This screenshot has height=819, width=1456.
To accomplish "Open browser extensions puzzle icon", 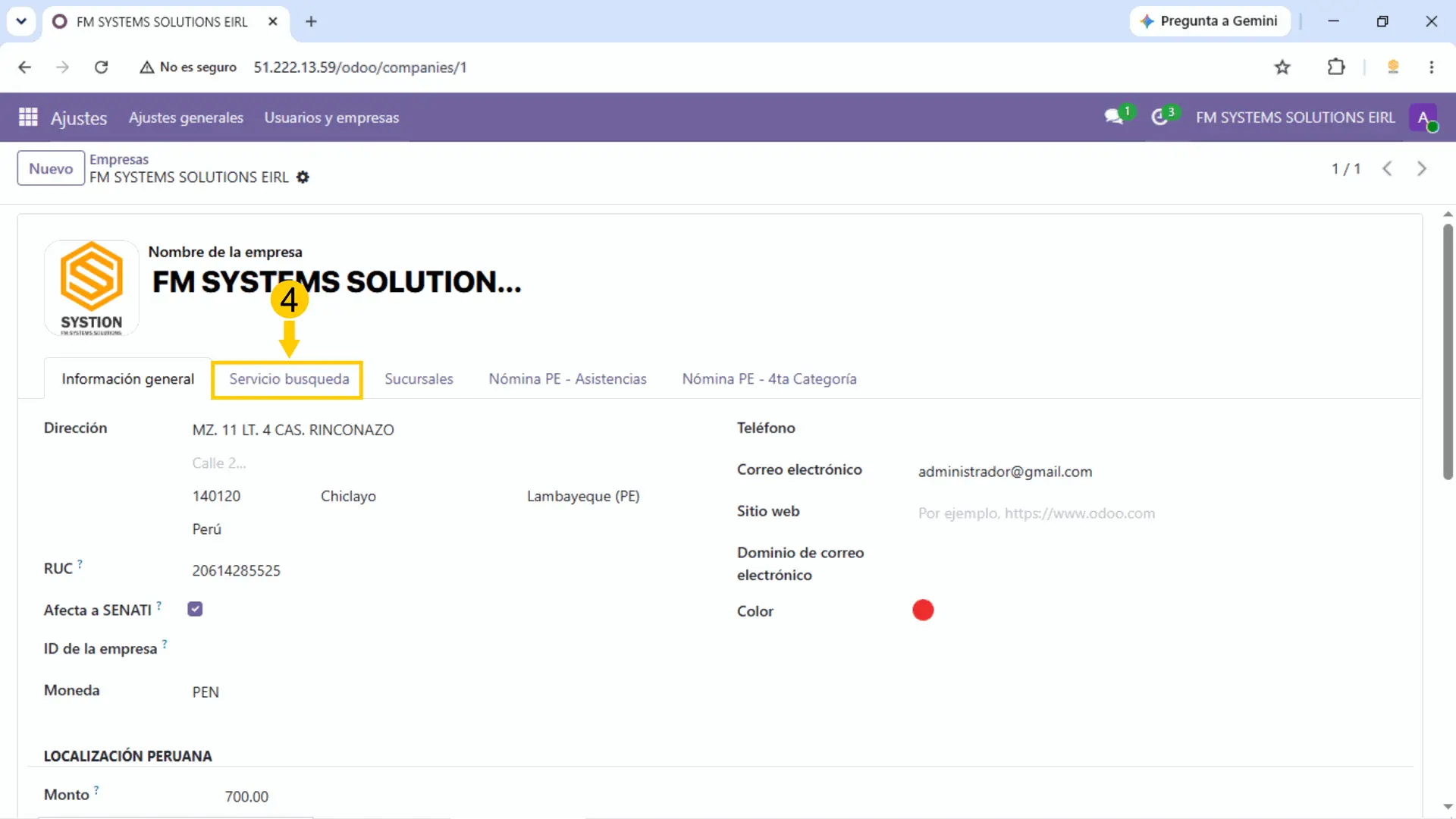I will (1336, 67).
